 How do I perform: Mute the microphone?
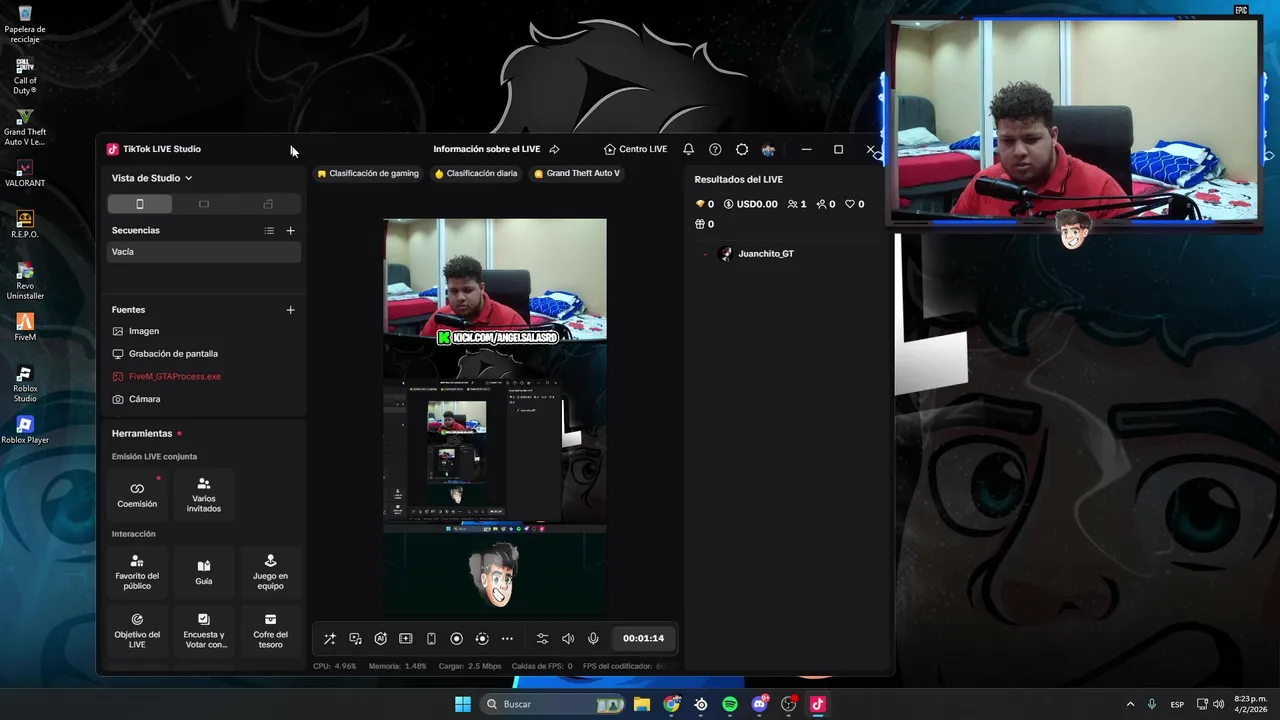click(593, 638)
